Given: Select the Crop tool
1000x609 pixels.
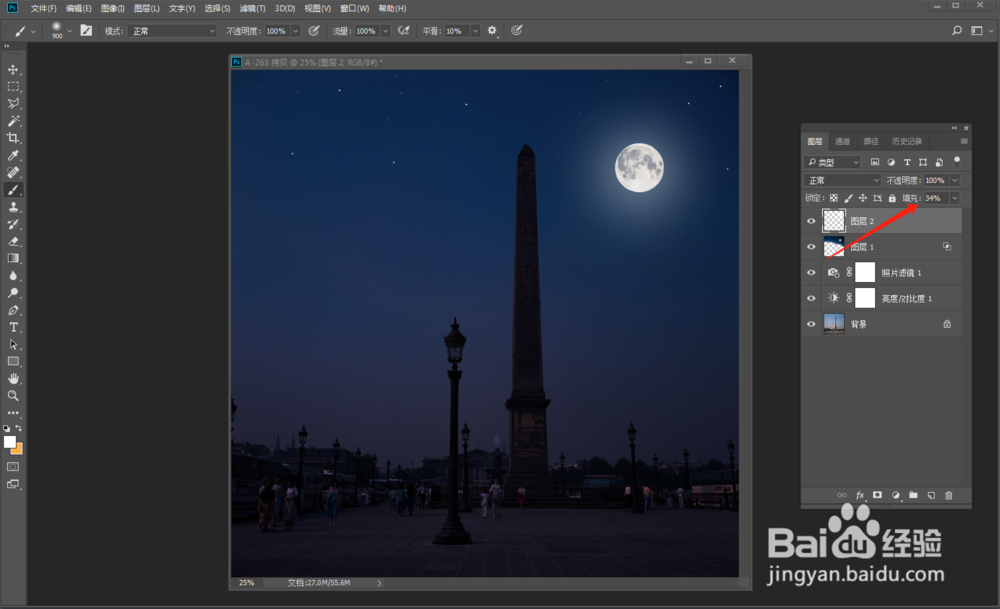Looking at the screenshot, I should pyautogui.click(x=13, y=138).
